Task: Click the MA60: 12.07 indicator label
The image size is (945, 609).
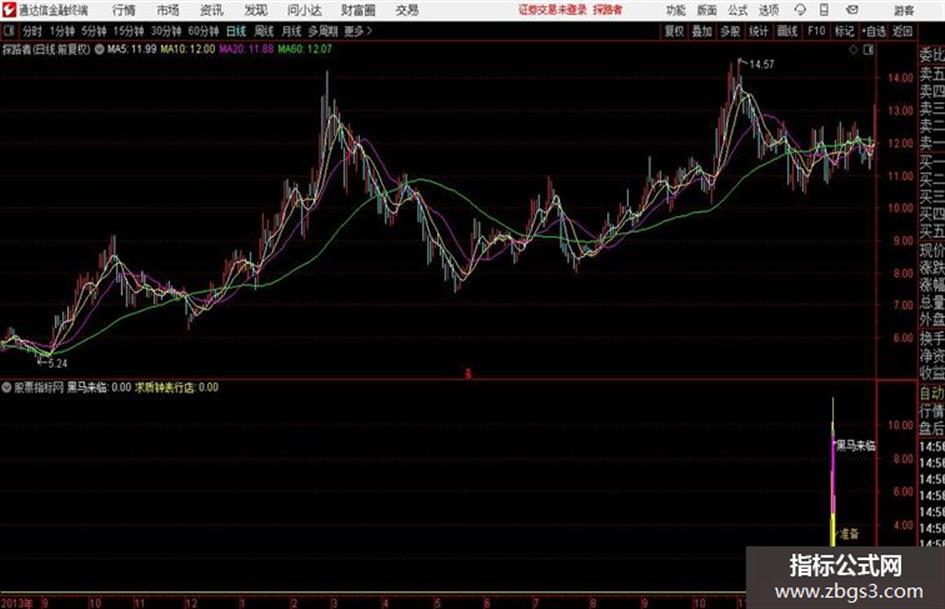Action: [305, 49]
